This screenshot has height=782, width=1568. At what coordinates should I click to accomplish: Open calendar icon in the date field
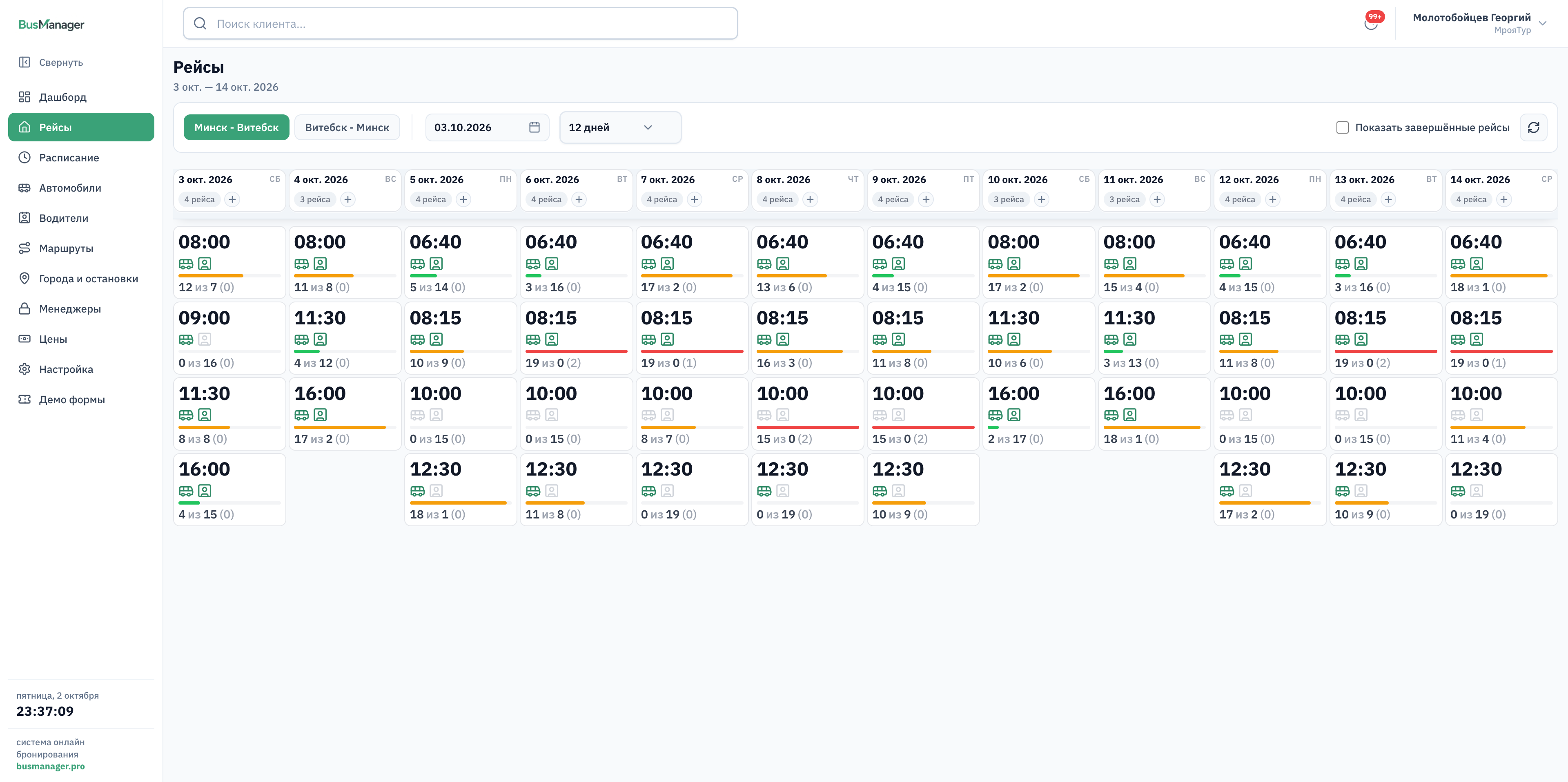coord(534,127)
